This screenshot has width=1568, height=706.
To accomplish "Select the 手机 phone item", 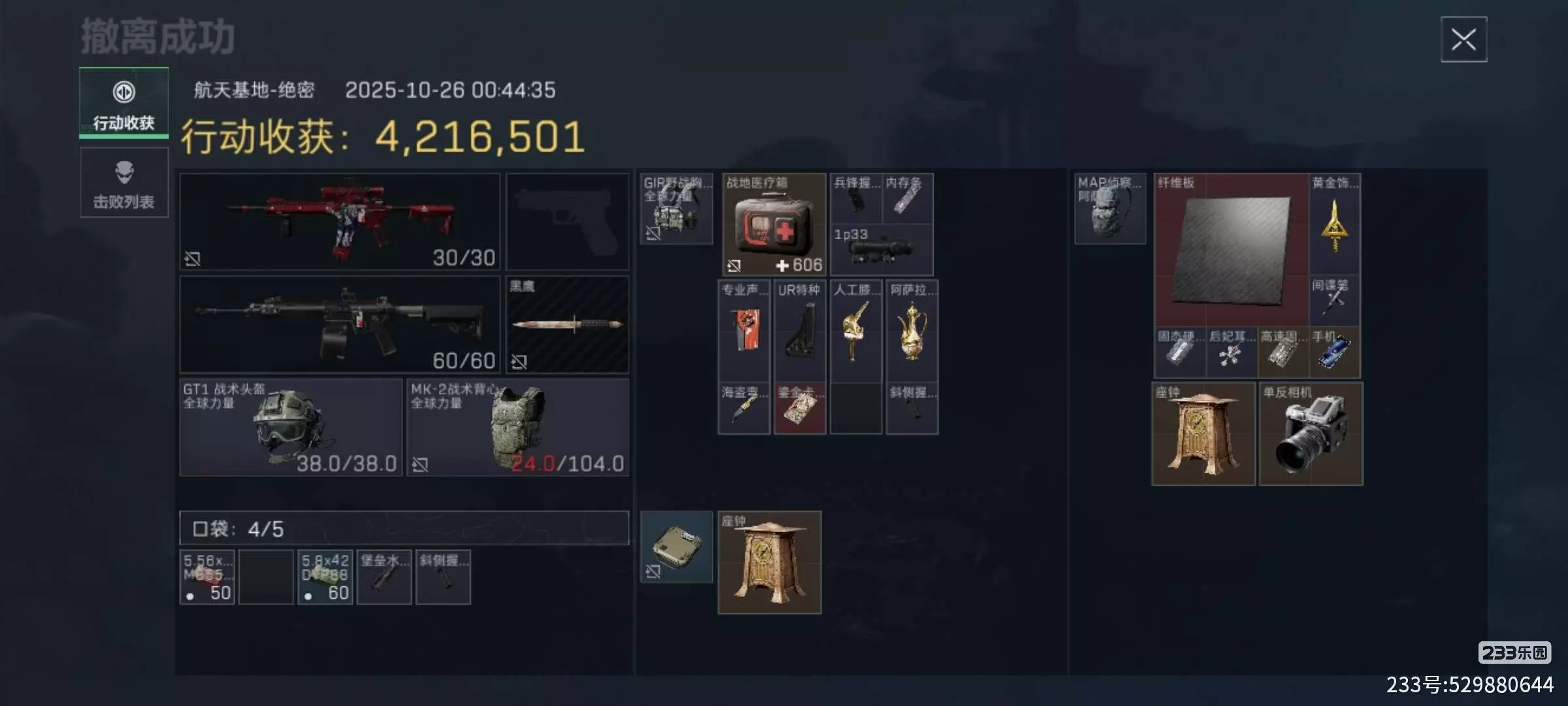I will pos(1335,353).
